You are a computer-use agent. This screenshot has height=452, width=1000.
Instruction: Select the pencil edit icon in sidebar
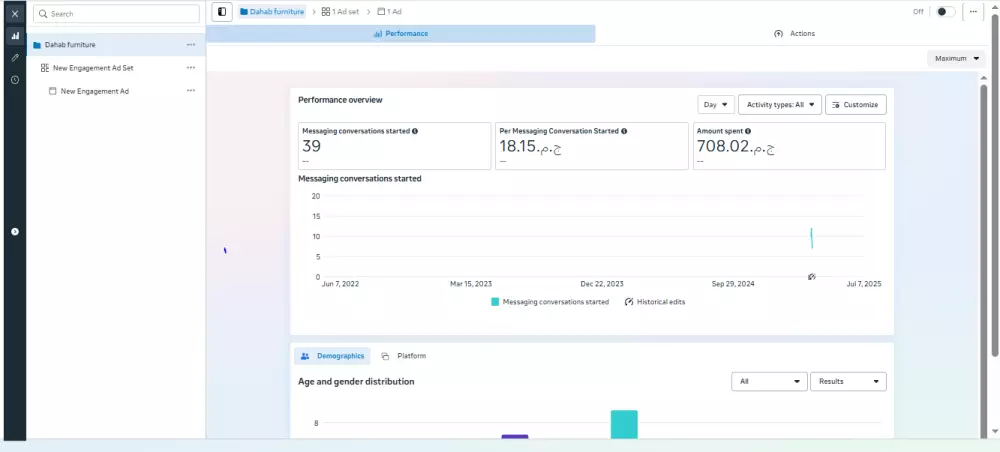(15, 57)
